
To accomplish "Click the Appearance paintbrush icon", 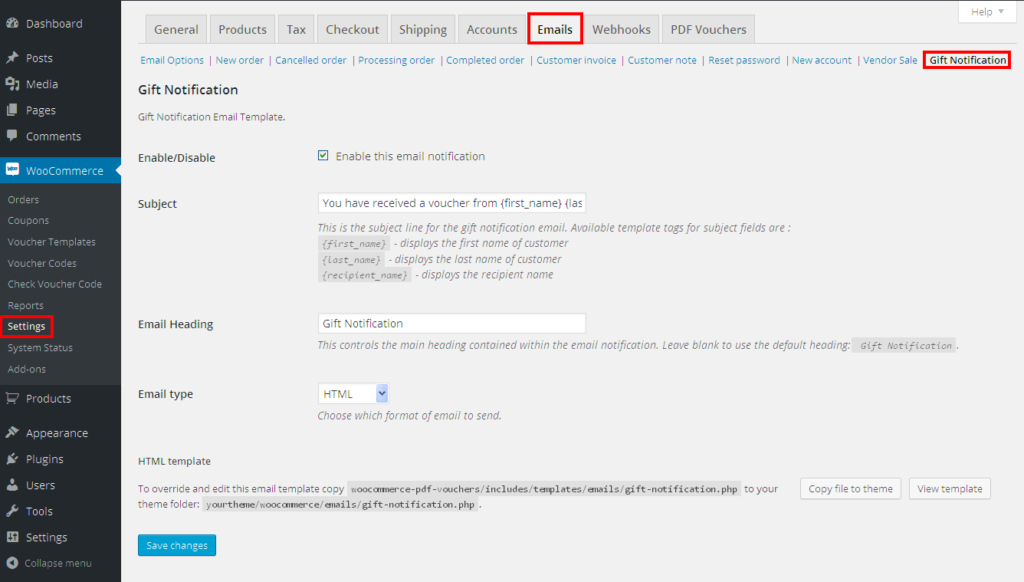I will (13, 433).
